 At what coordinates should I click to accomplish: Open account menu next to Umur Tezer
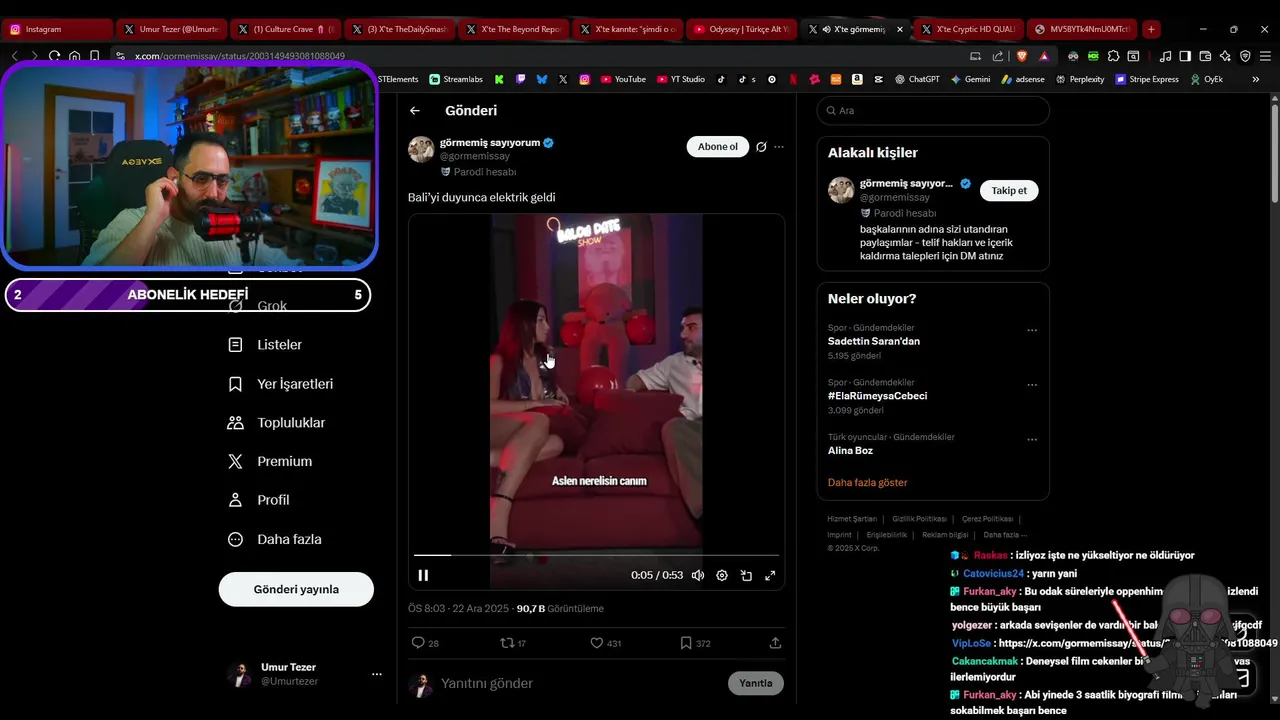click(376, 674)
